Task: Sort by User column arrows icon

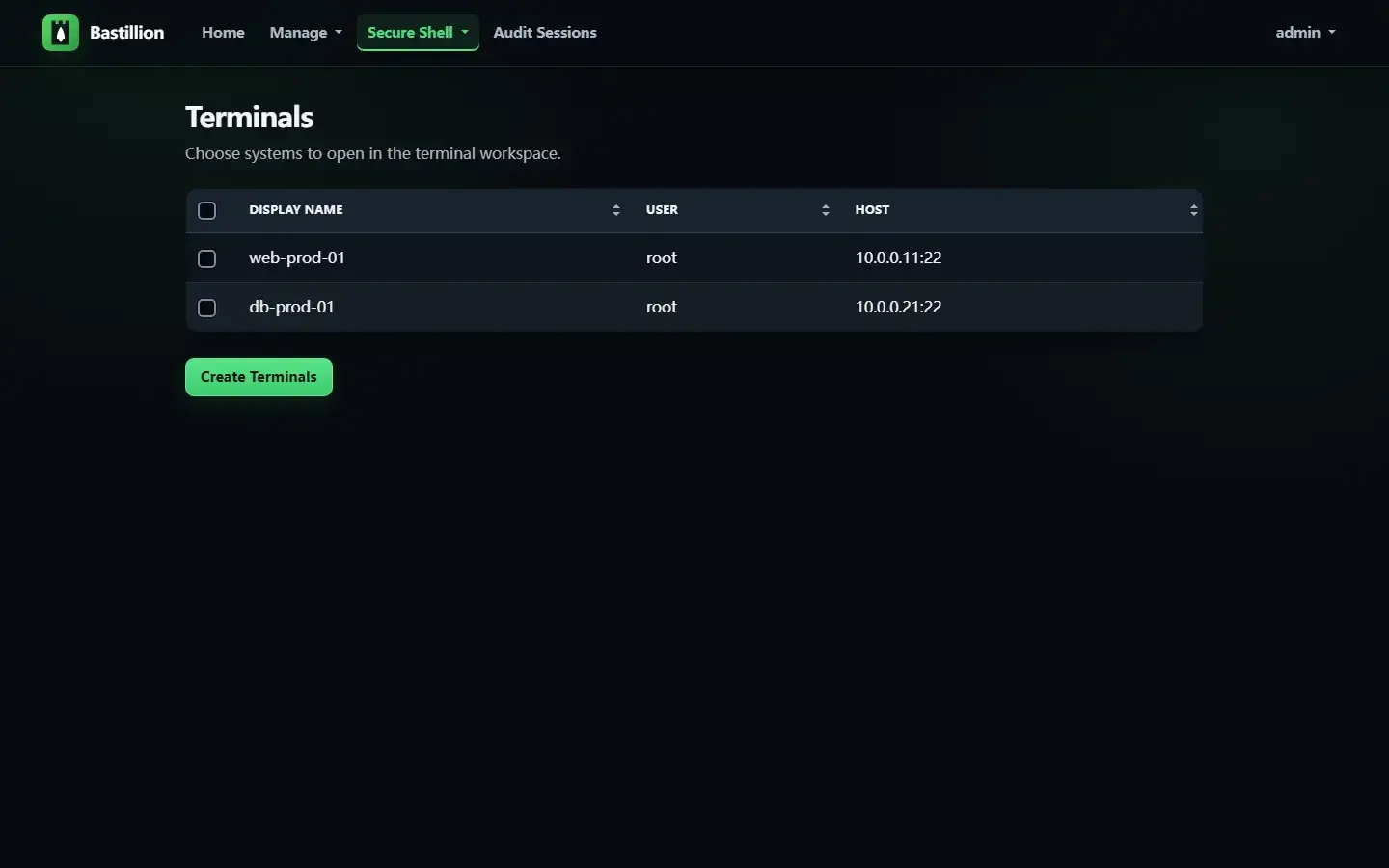Action: 826,210
